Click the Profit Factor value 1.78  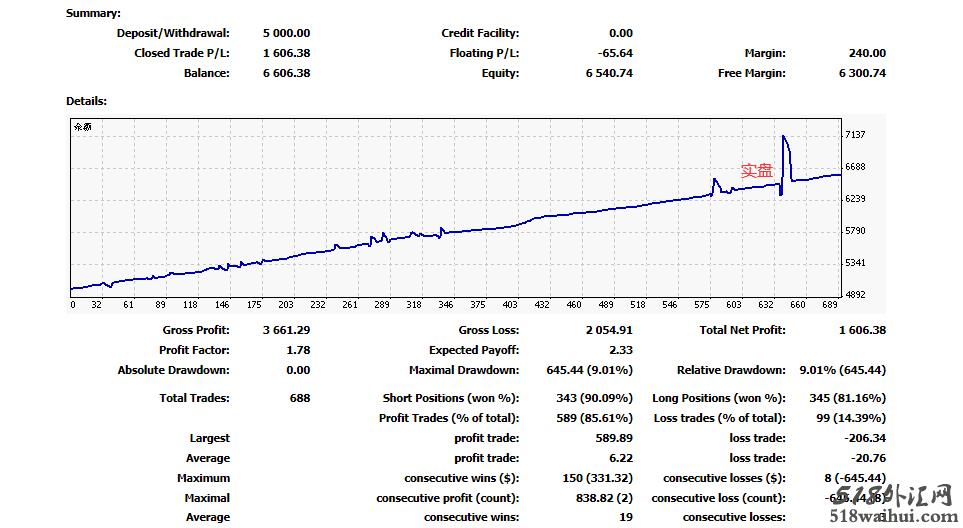(x=298, y=350)
